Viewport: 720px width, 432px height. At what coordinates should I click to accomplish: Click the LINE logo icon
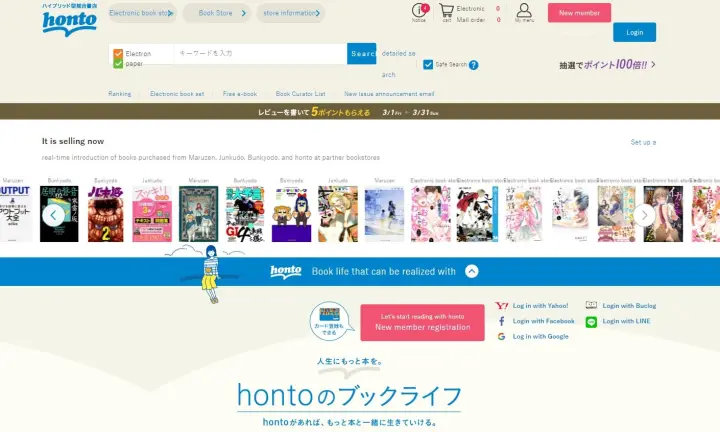591,322
